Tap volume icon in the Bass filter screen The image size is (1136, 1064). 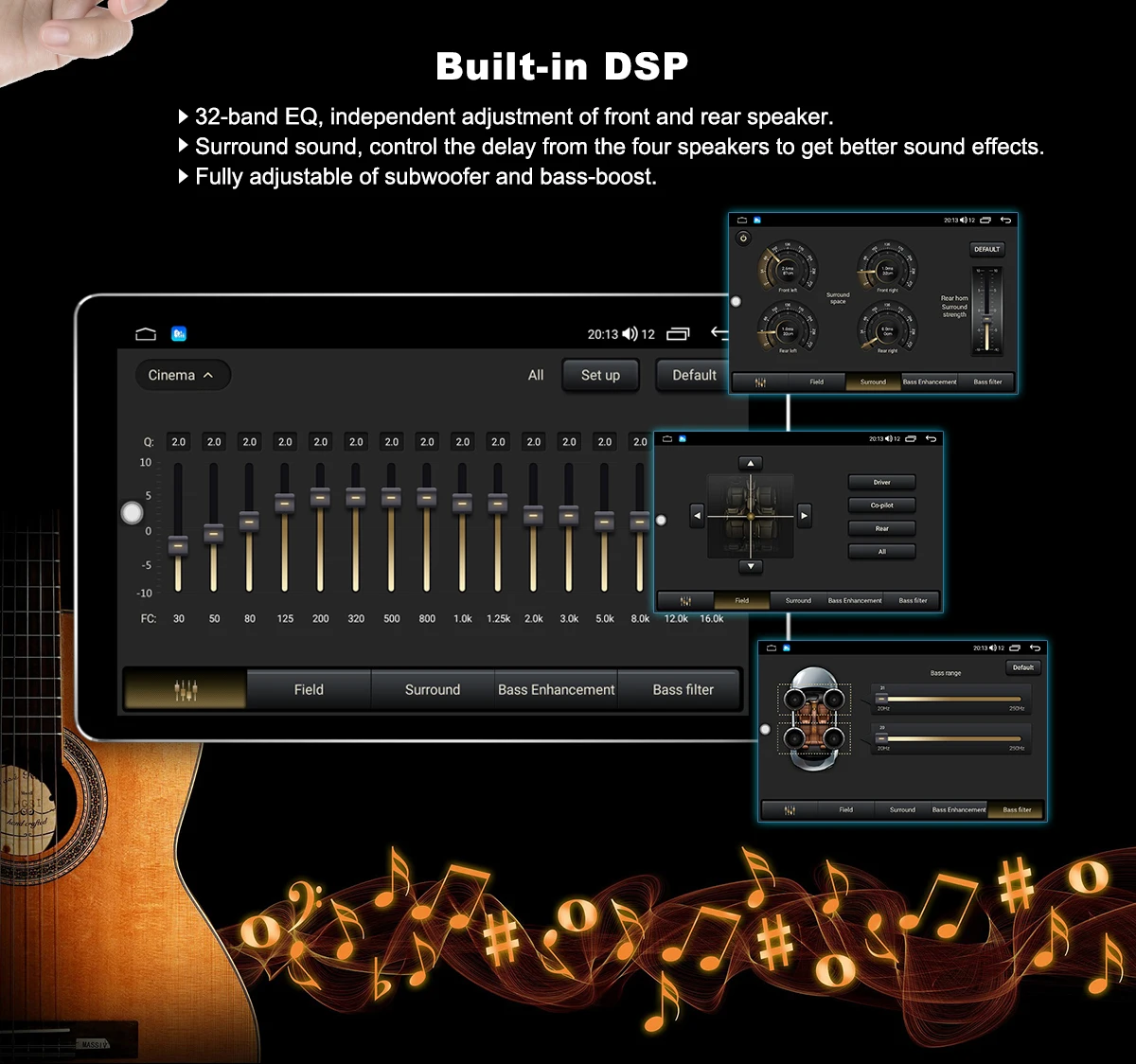(x=992, y=647)
